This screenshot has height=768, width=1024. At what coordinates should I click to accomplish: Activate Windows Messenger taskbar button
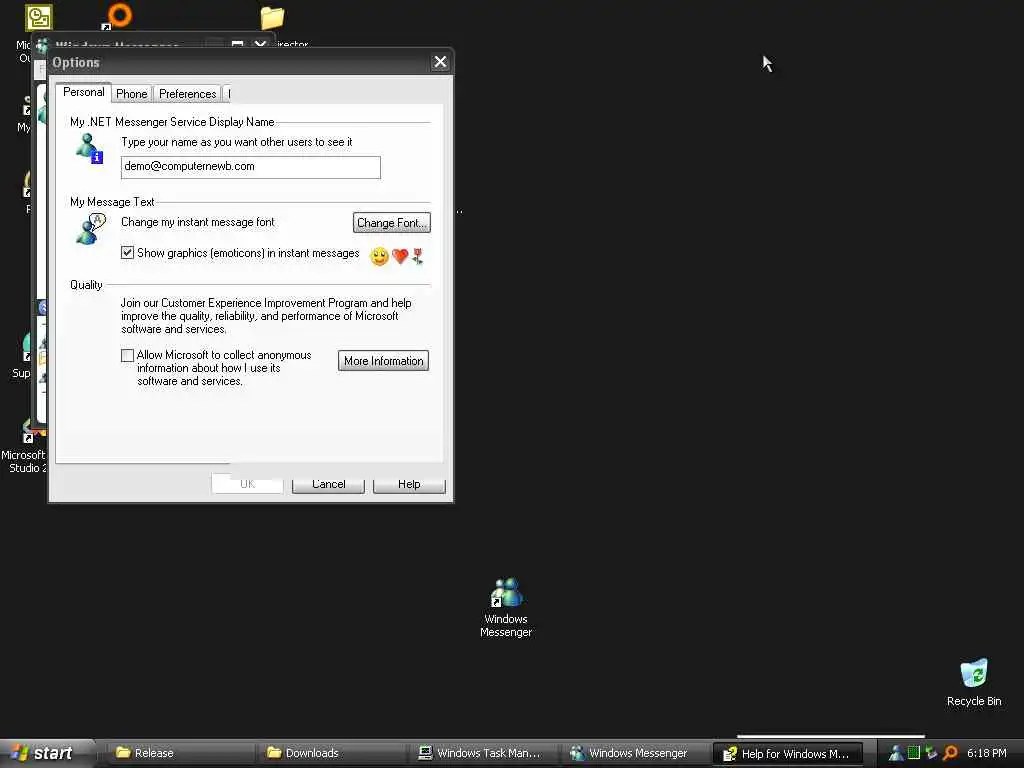(635, 753)
